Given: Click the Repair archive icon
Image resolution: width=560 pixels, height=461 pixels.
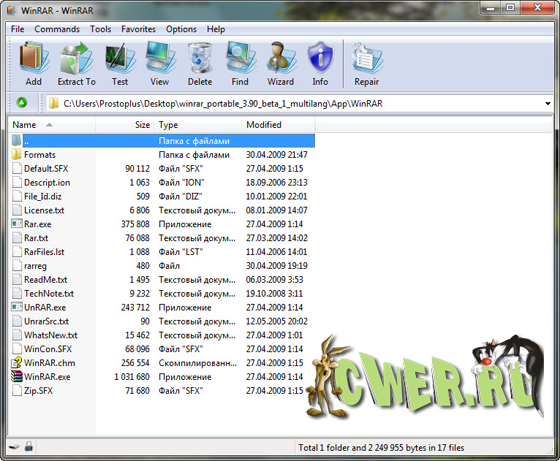Looking at the screenshot, I should (x=366, y=64).
